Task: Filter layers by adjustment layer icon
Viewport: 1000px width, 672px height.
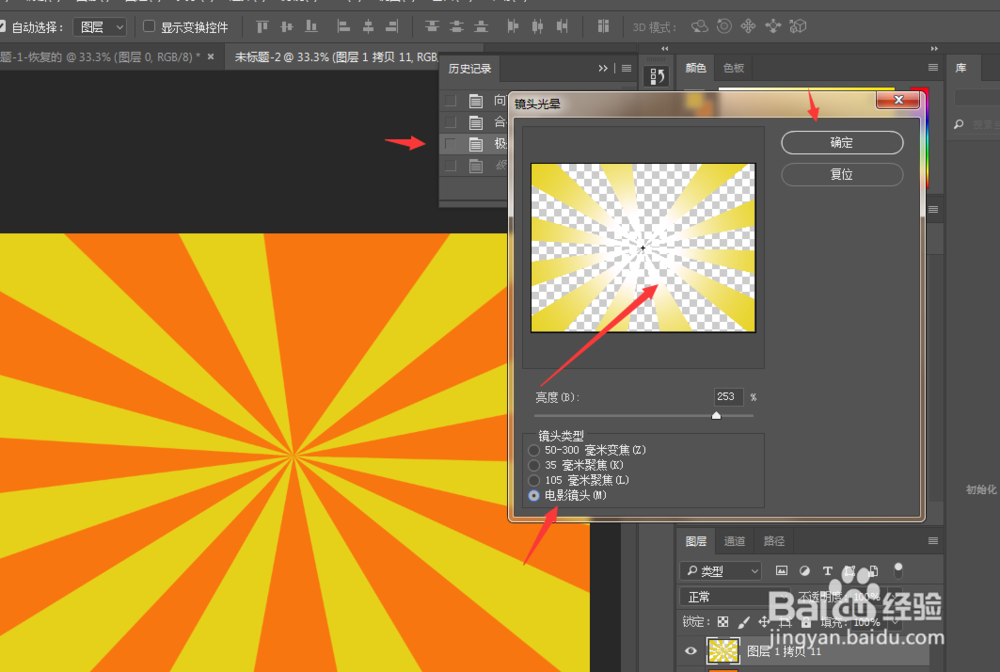Action: pyautogui.click(x=804, y=571)
